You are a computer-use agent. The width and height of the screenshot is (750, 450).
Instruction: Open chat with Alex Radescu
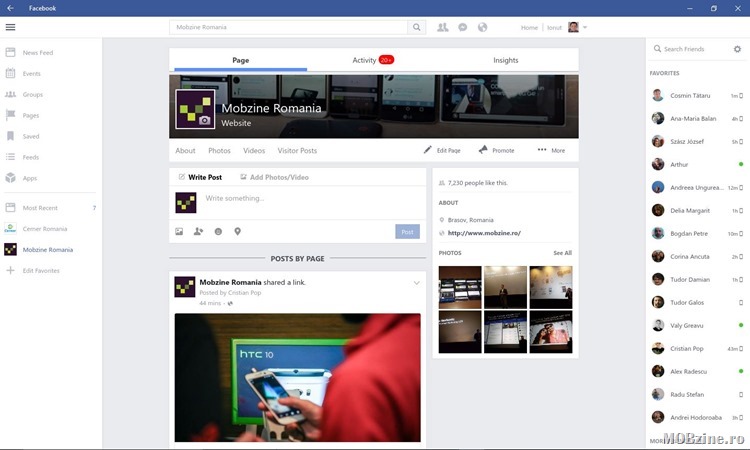[697, 372]
